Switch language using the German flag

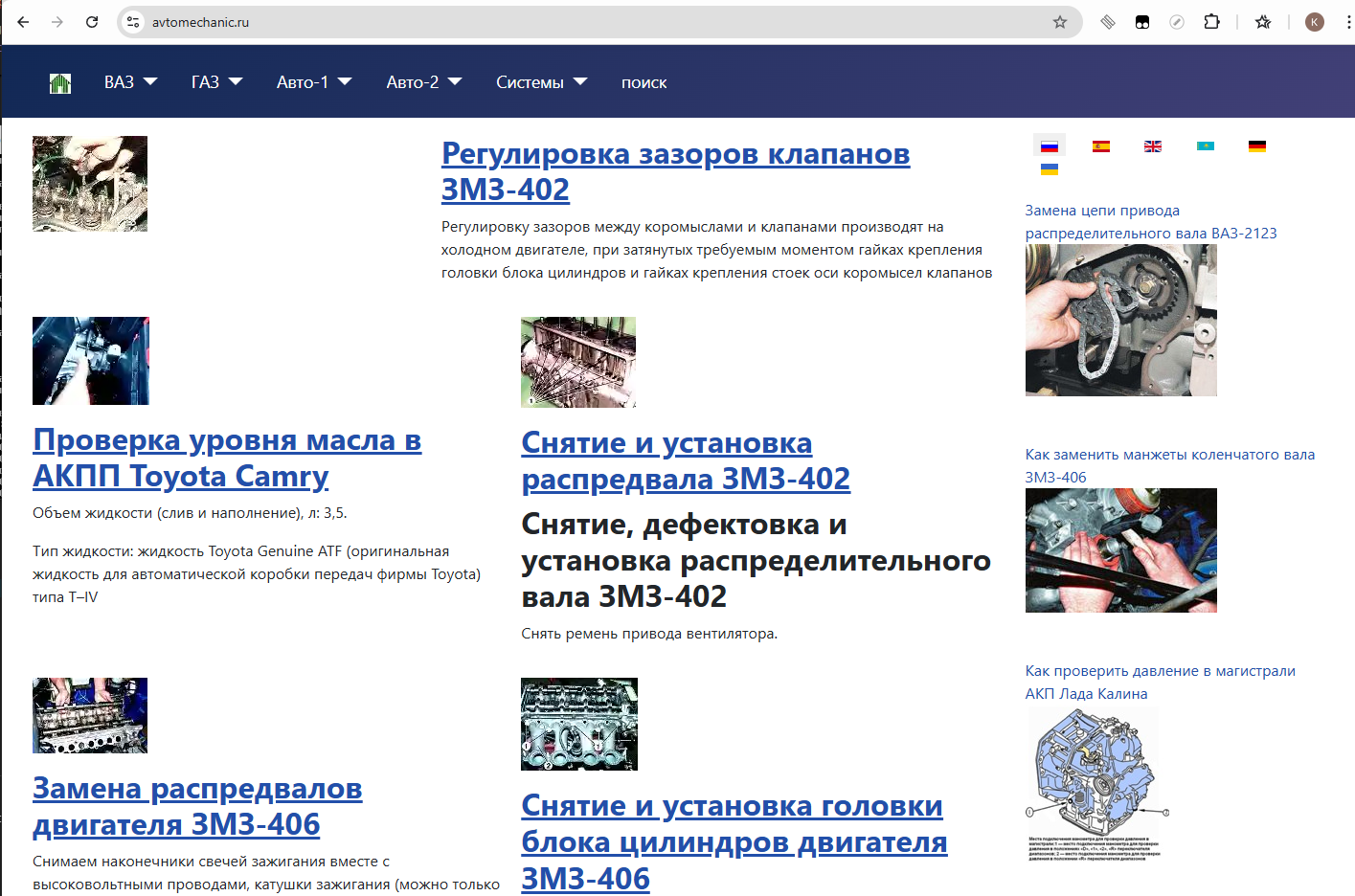pyautogui.click(x=1257, y=146)
